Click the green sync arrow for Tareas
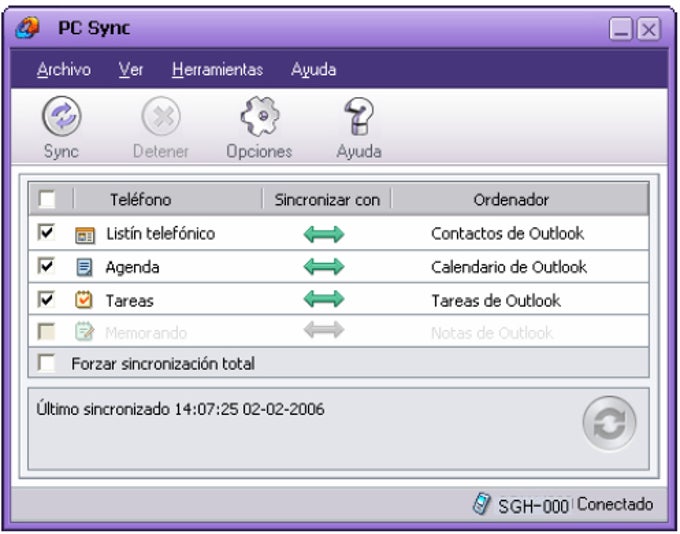Viewport: 680px width, 534px height. point(324,299)
